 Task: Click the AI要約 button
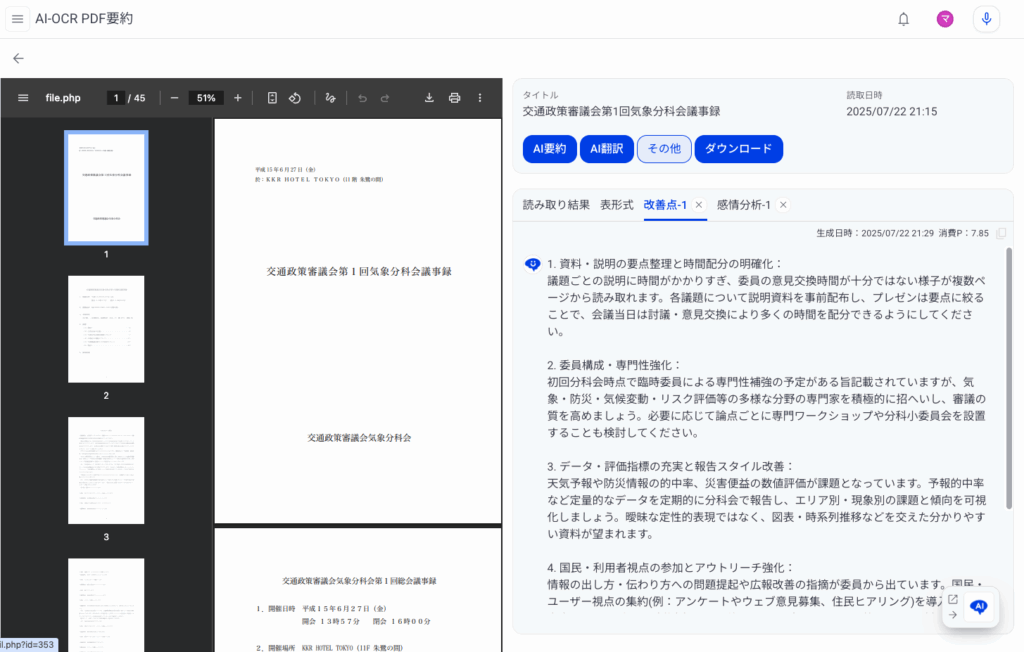pyautogui.click(x=549, y=149)
